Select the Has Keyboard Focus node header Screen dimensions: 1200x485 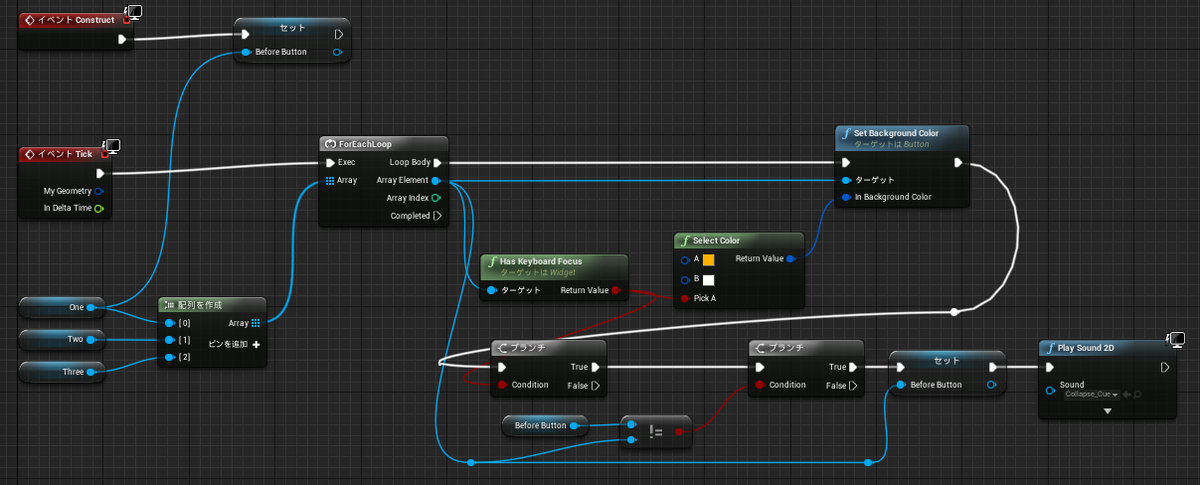click(x=553, y=265)
